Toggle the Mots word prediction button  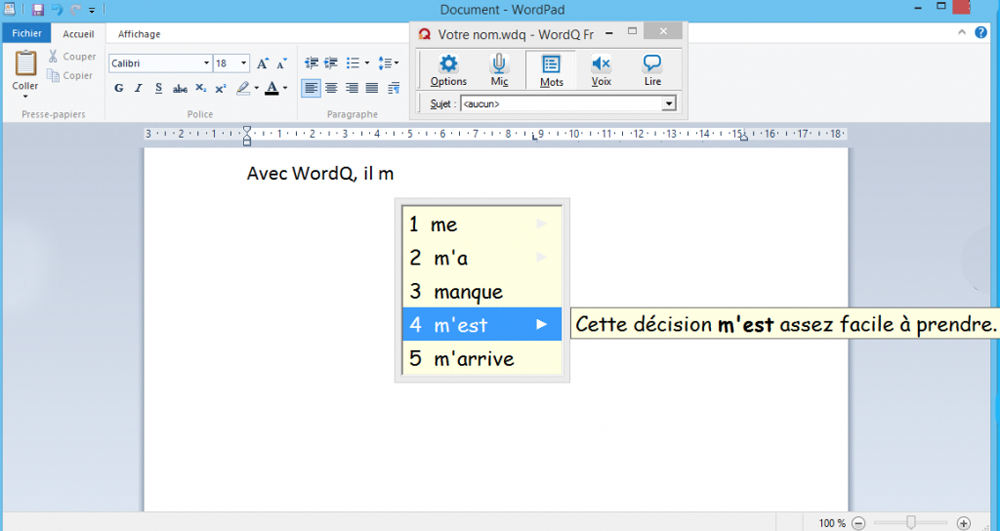pos(551,69)
